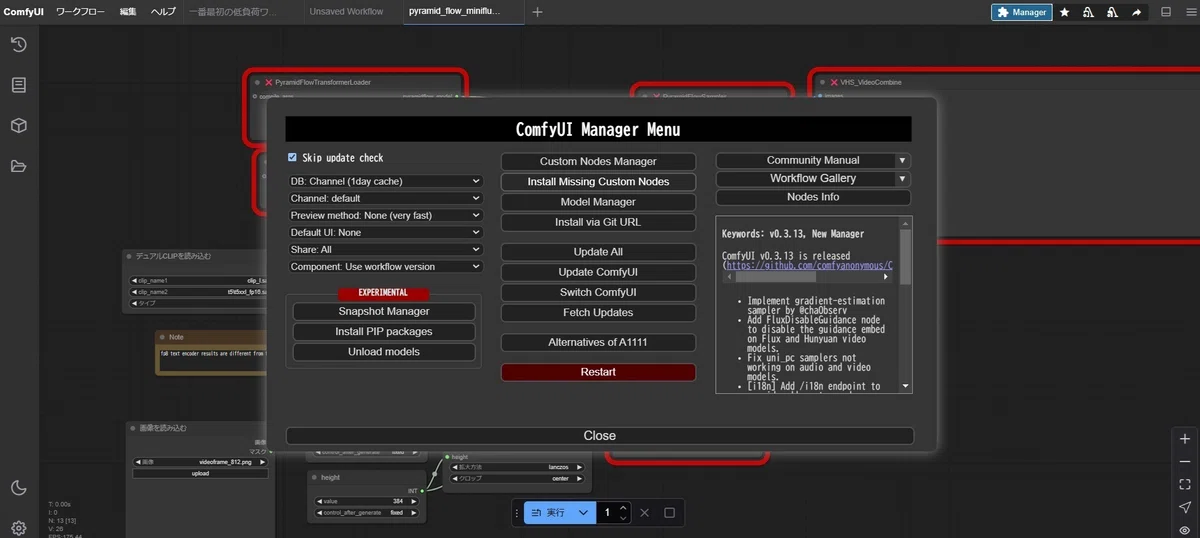Open Alternatives of A1111

(x=598, y=342)
